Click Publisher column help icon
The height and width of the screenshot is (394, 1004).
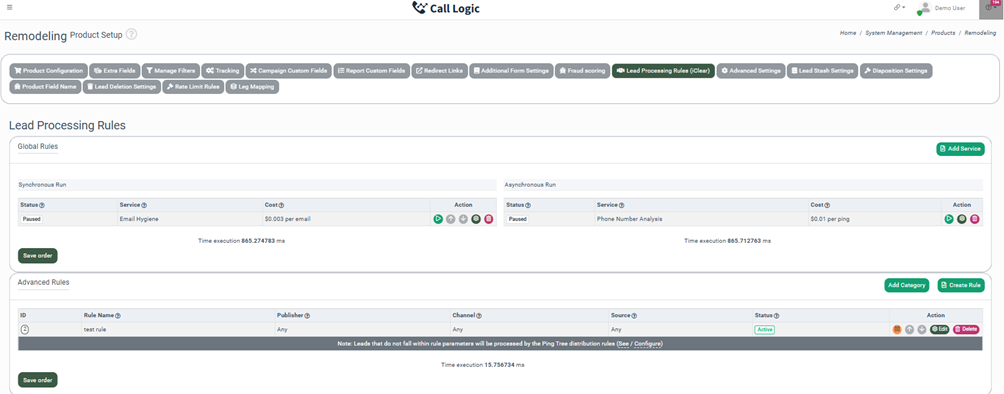[x=308, y=316]
